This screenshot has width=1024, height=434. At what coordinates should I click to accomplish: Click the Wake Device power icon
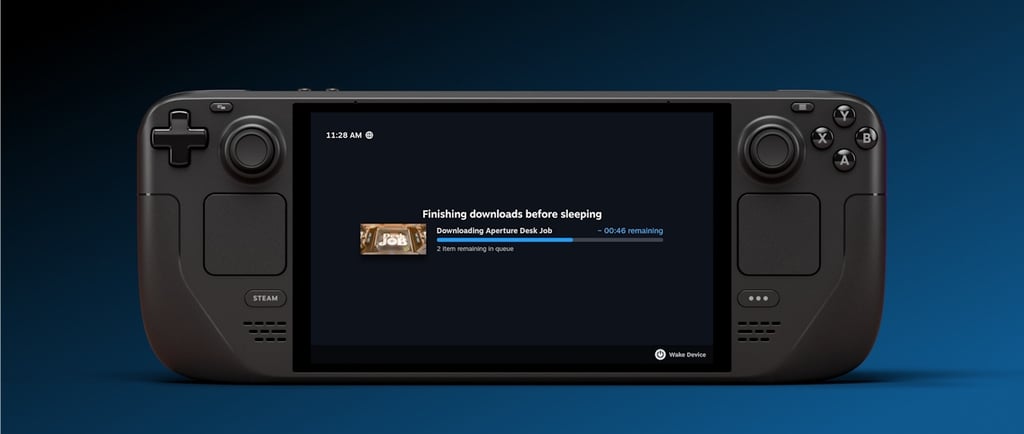click(660, 354)
